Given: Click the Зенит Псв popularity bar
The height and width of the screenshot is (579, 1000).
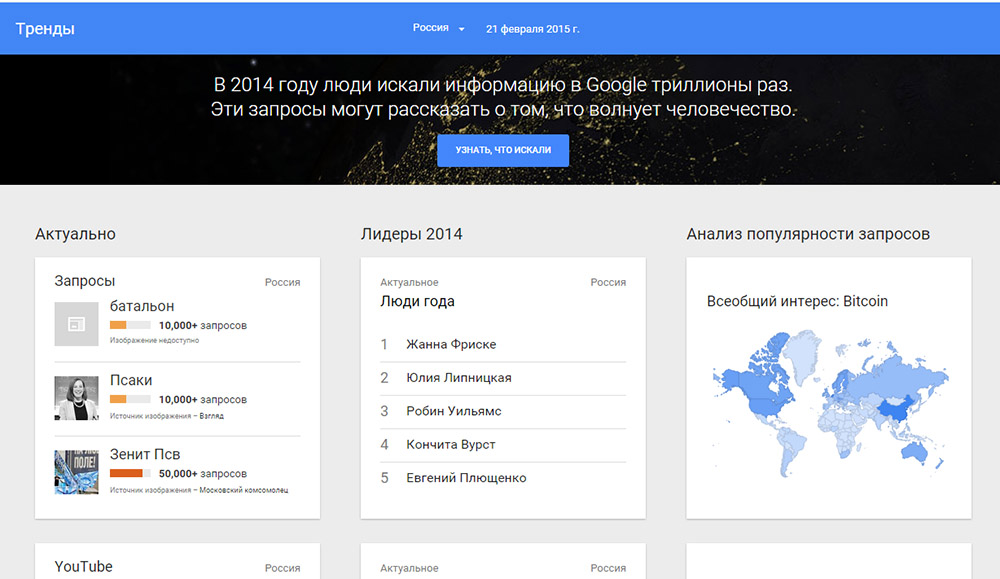Looking at the screenshot, I should [130, 473].
